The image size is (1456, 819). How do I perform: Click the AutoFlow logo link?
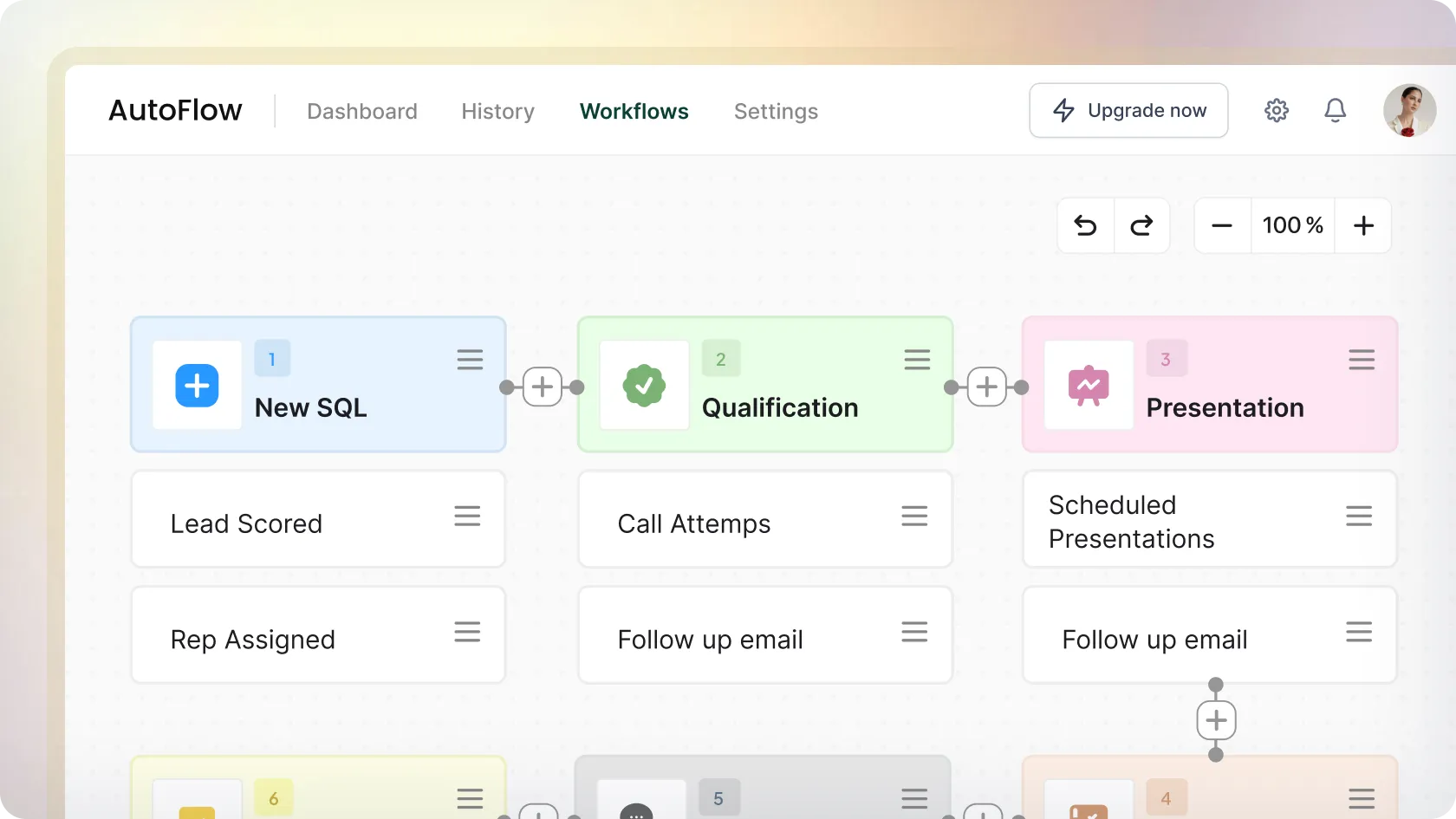point(175,111)
